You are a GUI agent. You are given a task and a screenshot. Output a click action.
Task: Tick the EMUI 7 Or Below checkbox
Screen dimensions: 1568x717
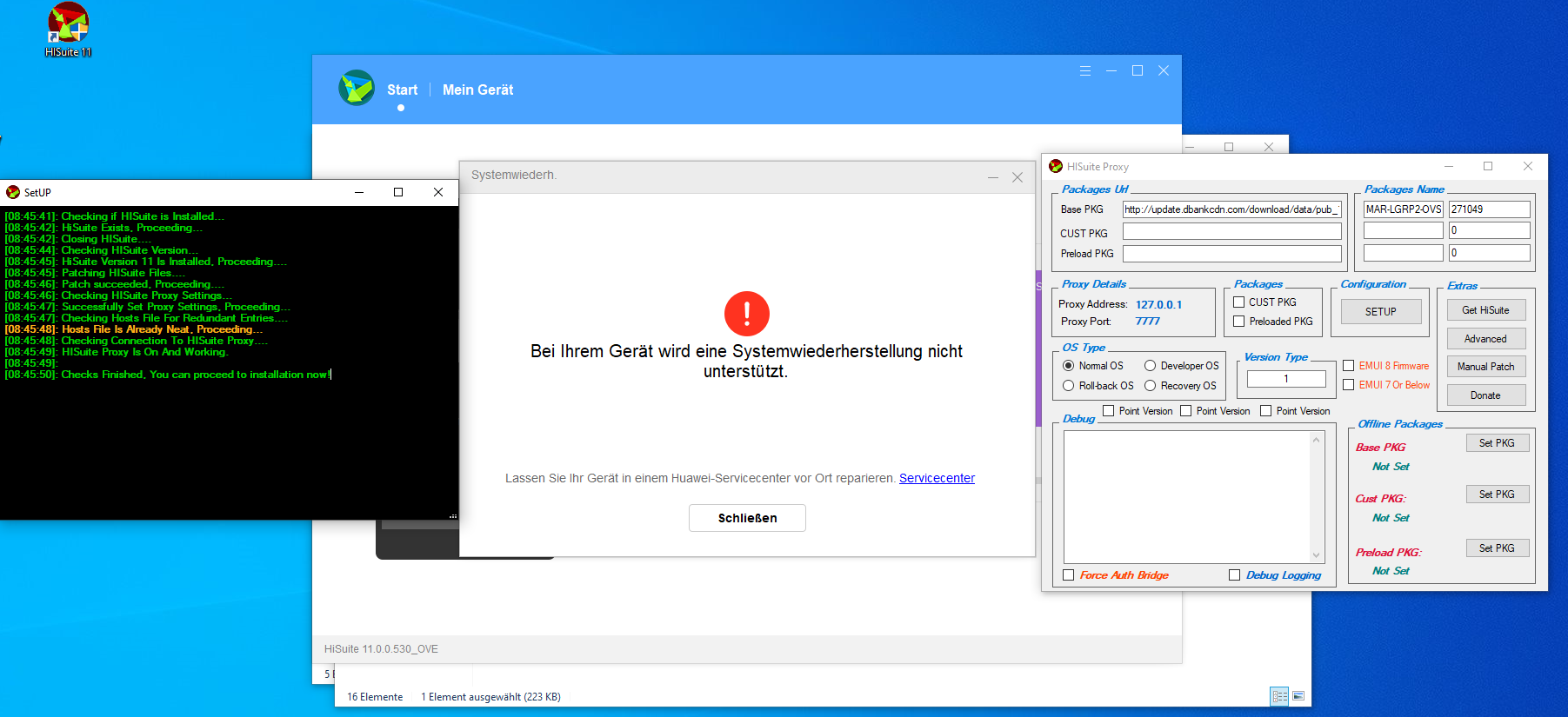pyautogui.click(x=1349, y=385)
